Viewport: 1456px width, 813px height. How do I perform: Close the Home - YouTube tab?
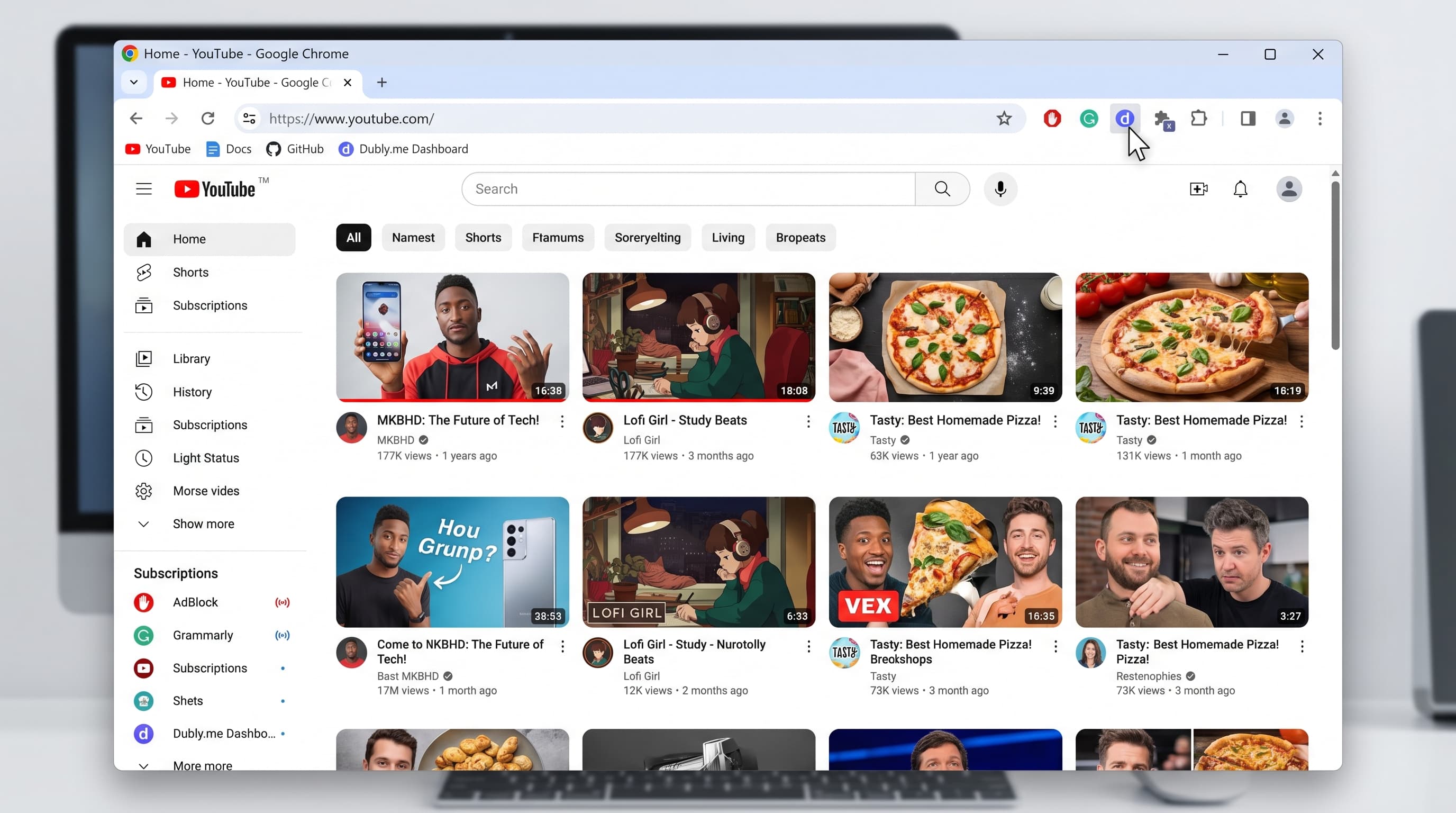[348, 83]
